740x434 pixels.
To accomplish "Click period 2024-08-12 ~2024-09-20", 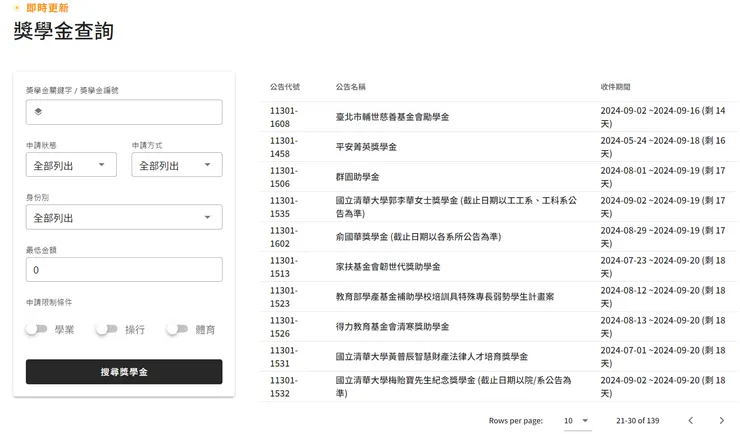I will (663, 297).
